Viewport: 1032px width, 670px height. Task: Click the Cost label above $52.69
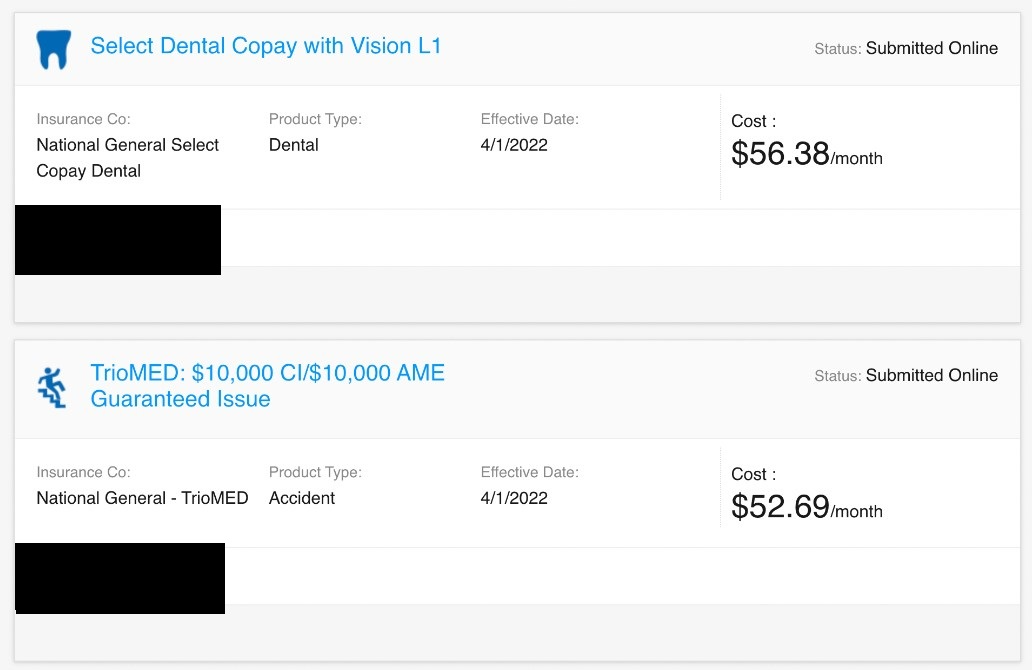pyautogui.click(x=753, y=474)
